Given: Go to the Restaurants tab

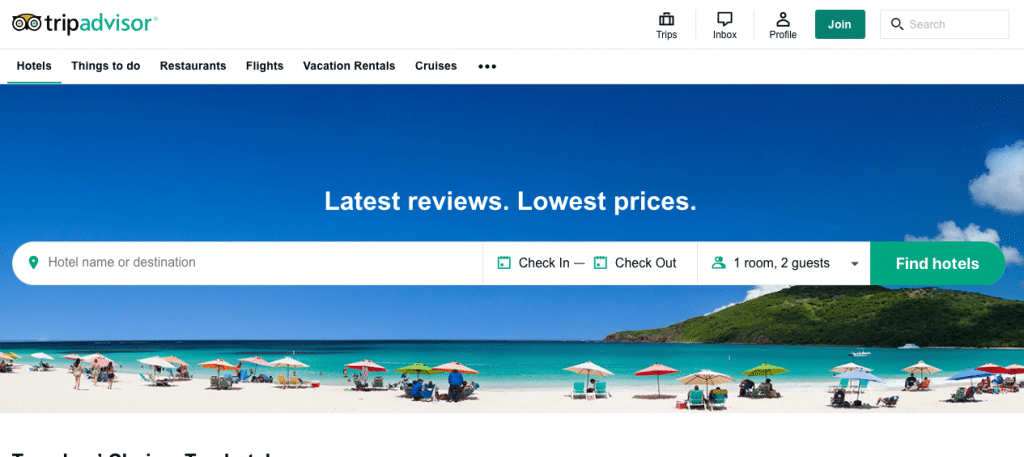Looking at the screenshot, I should pyautogui.click(x=193, y=66).
